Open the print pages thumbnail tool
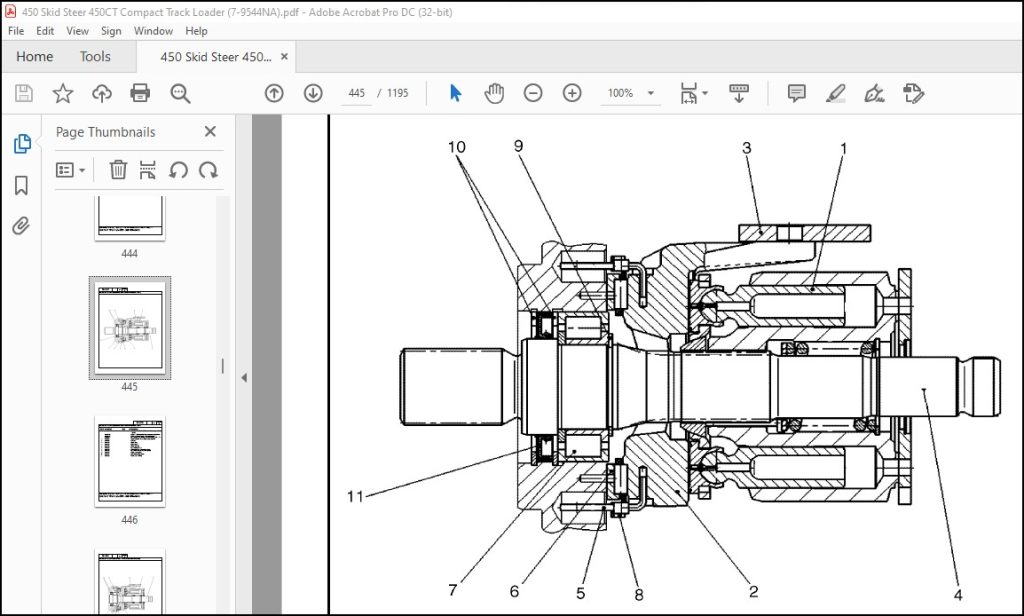This screenshot has width=1024, height=616. (148, 170)
